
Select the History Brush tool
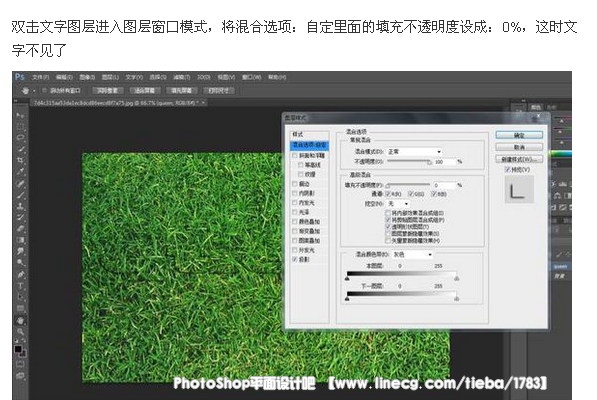(20, 217)
